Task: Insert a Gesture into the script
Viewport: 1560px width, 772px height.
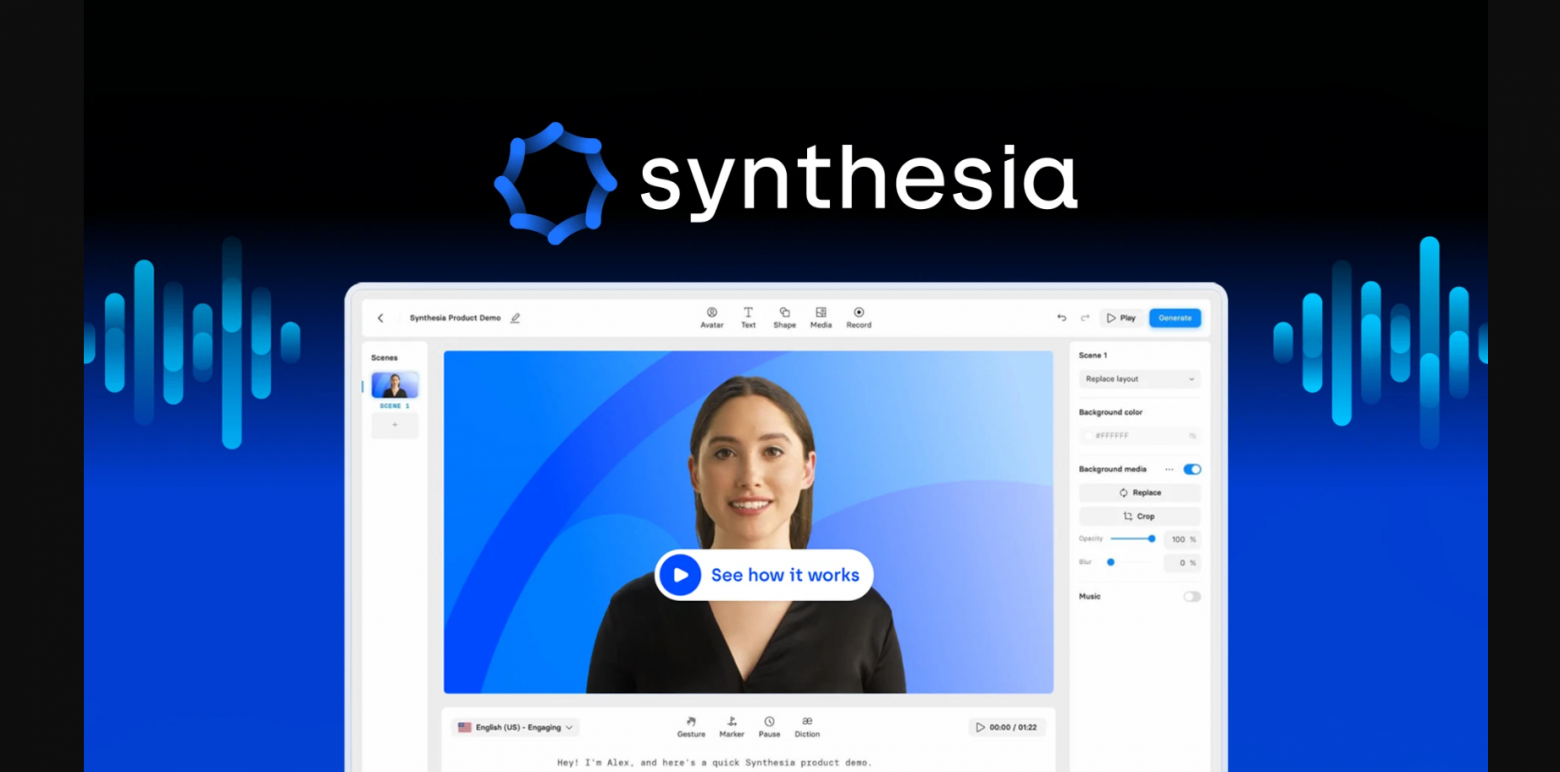Action: click(691, 727)
